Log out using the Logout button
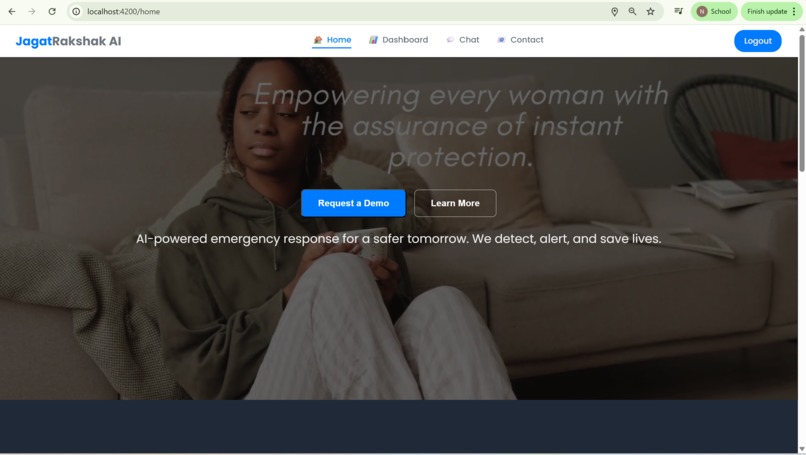Viewport: 806px width, 455px height. pyautogui.click(x=758, y=41)
